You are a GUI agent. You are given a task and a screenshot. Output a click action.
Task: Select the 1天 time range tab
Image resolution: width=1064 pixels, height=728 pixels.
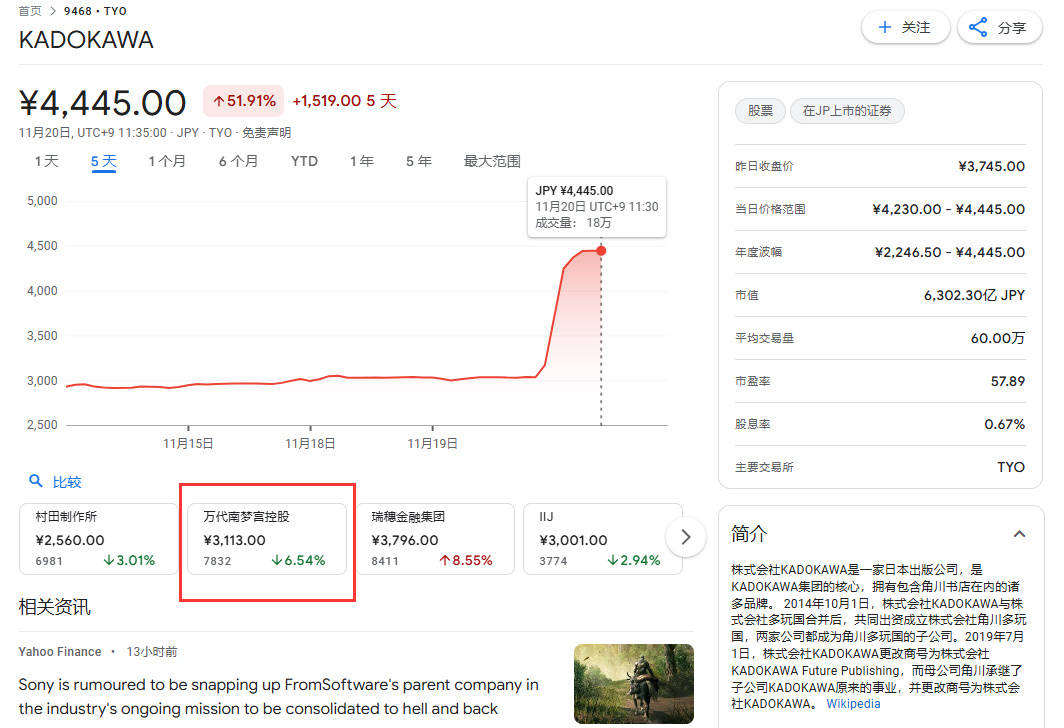[x=47, y=161]
